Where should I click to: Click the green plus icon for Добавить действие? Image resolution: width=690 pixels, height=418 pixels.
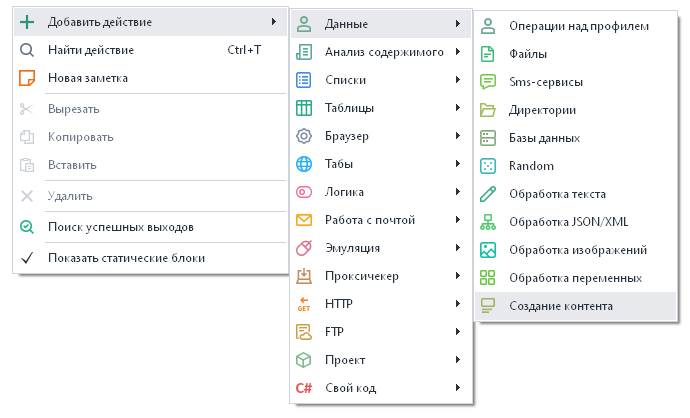coord(27,21)
